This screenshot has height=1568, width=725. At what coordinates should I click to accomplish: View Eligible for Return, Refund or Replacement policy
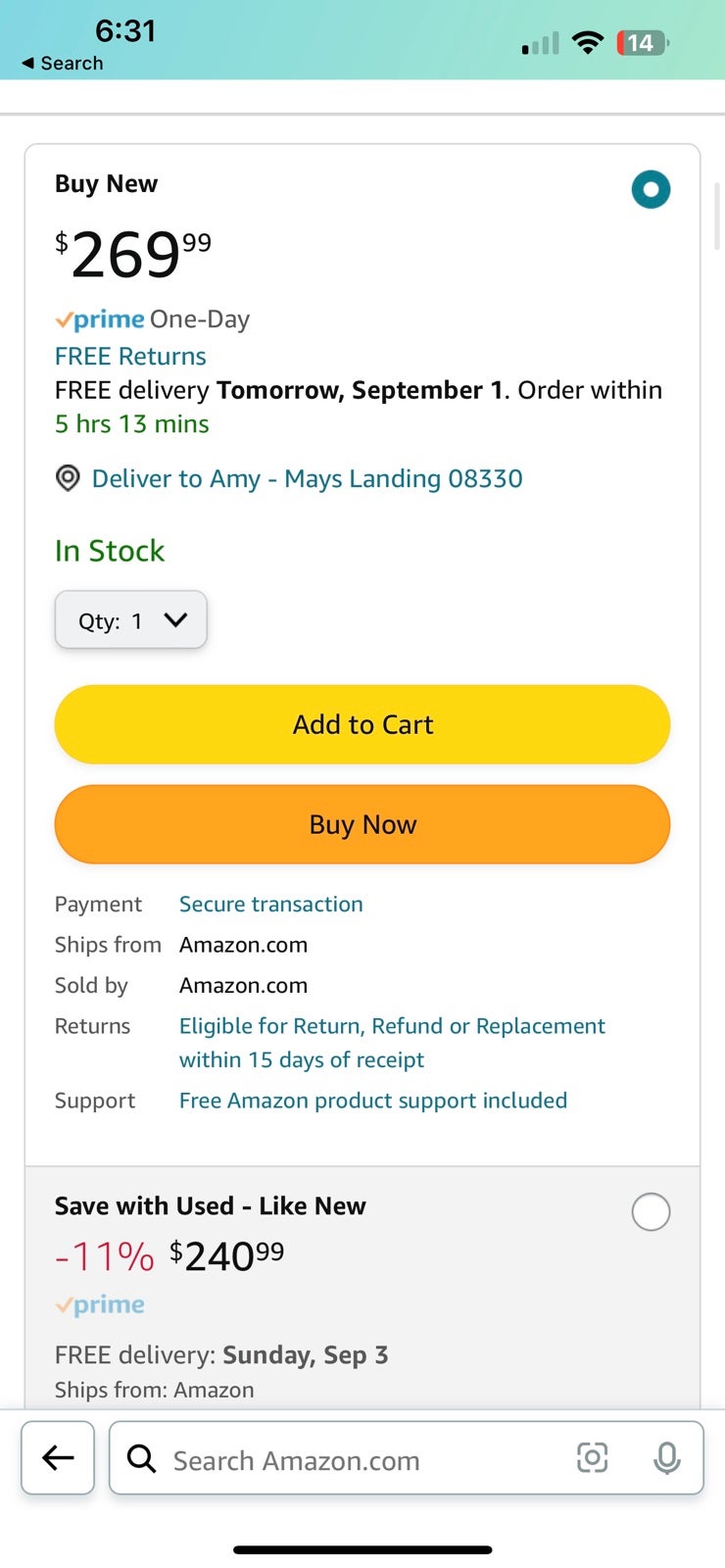click(392, 1043)
